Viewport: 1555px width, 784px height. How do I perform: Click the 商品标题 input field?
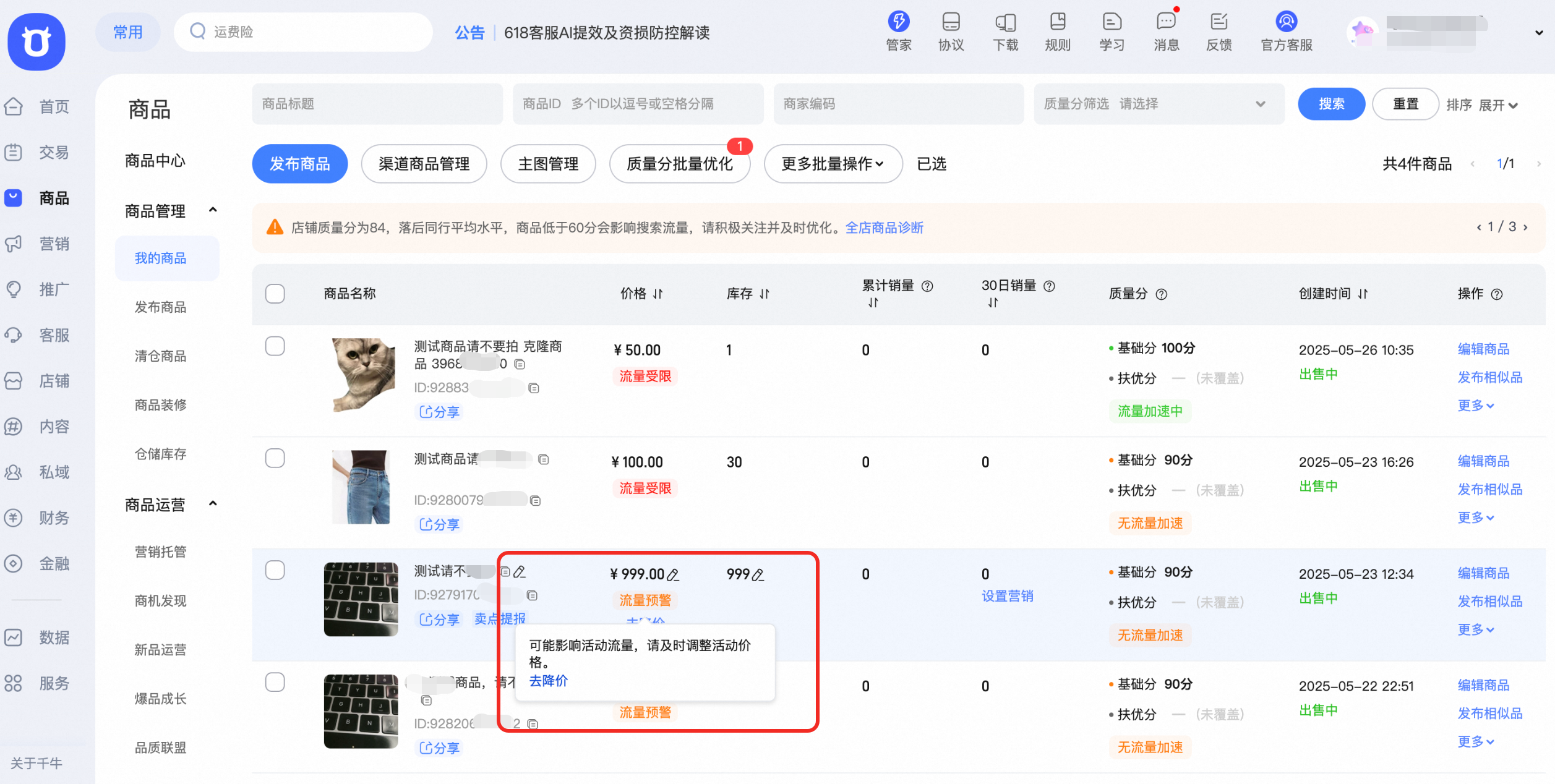[x=377, y=104]
